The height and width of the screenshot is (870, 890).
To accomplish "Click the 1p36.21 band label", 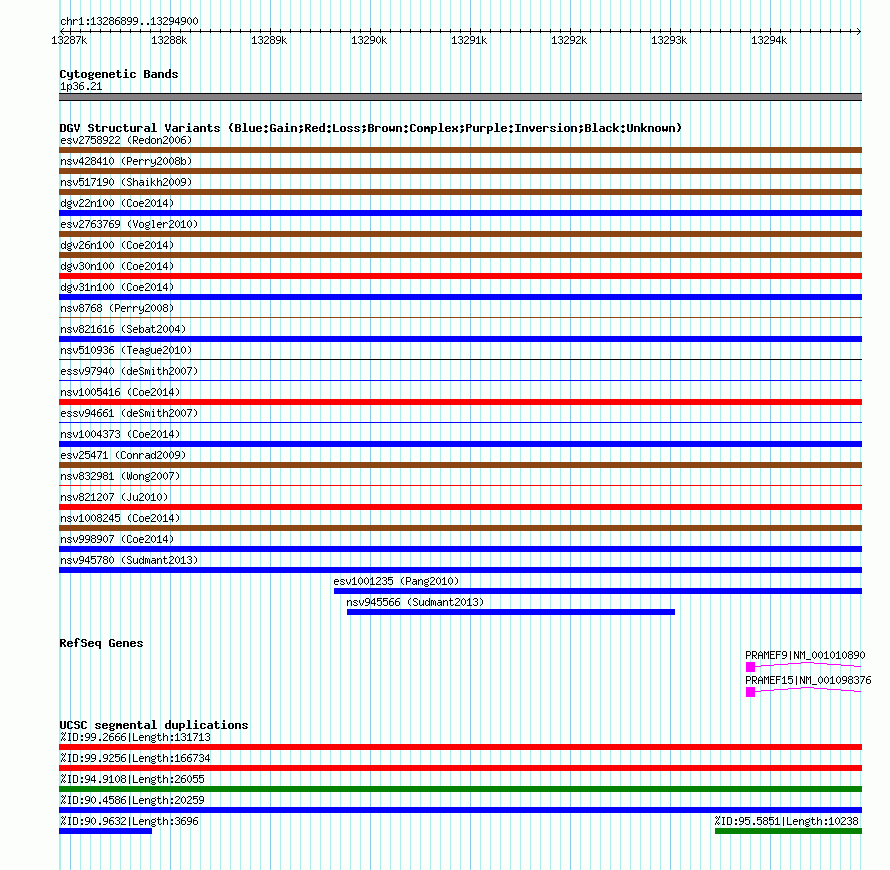I will pyautogui.click(x=81, y=86).
